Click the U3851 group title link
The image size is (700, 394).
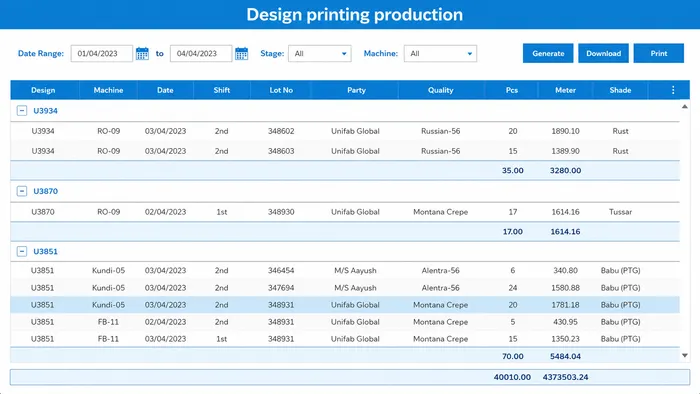coord(46,251)
